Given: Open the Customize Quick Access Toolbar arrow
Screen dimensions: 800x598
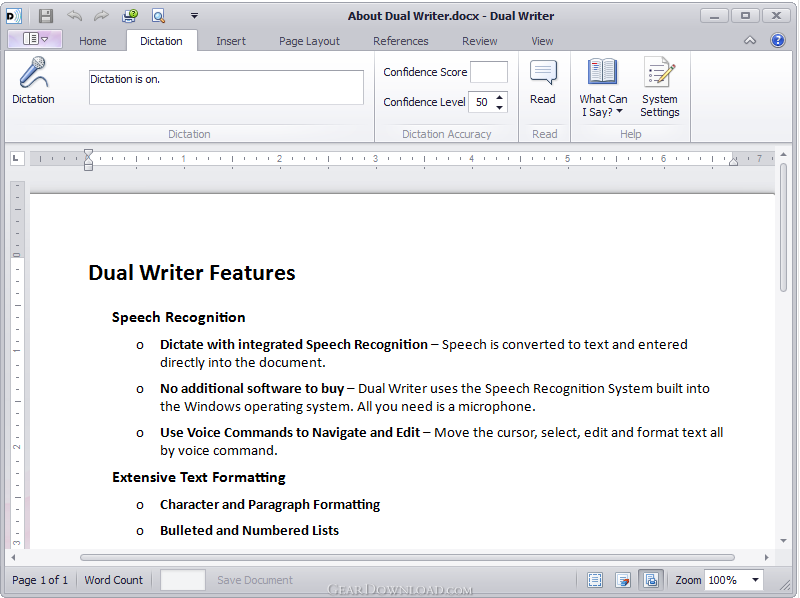Looking at the screenshot, I should (194, 16).
